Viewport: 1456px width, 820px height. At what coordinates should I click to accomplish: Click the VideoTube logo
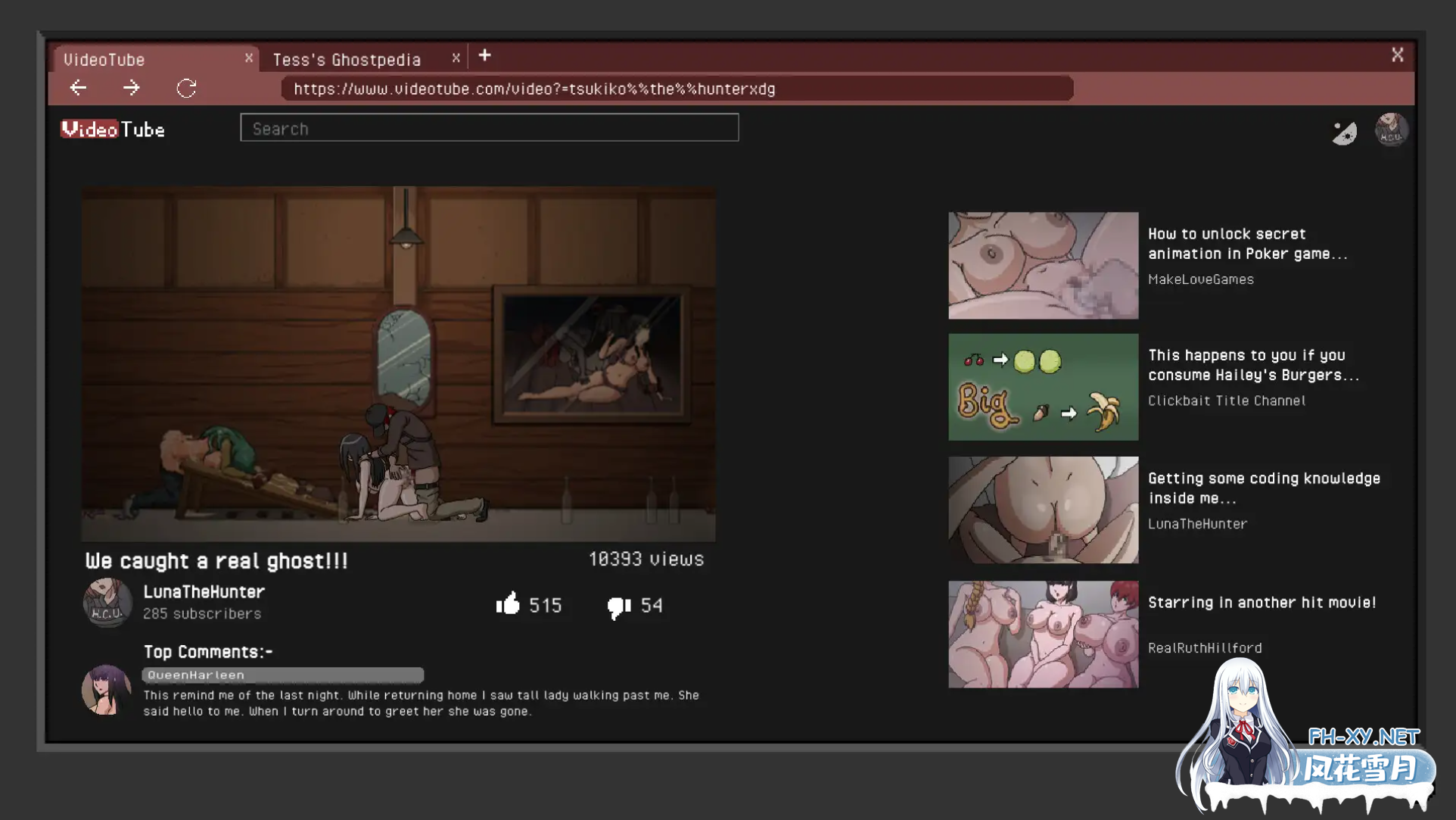tap(112, 129)
